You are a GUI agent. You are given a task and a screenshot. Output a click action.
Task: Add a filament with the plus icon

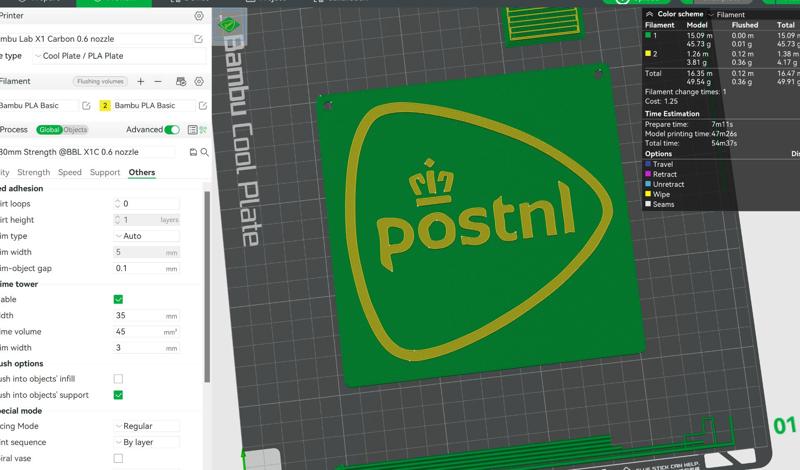point(141,81)
